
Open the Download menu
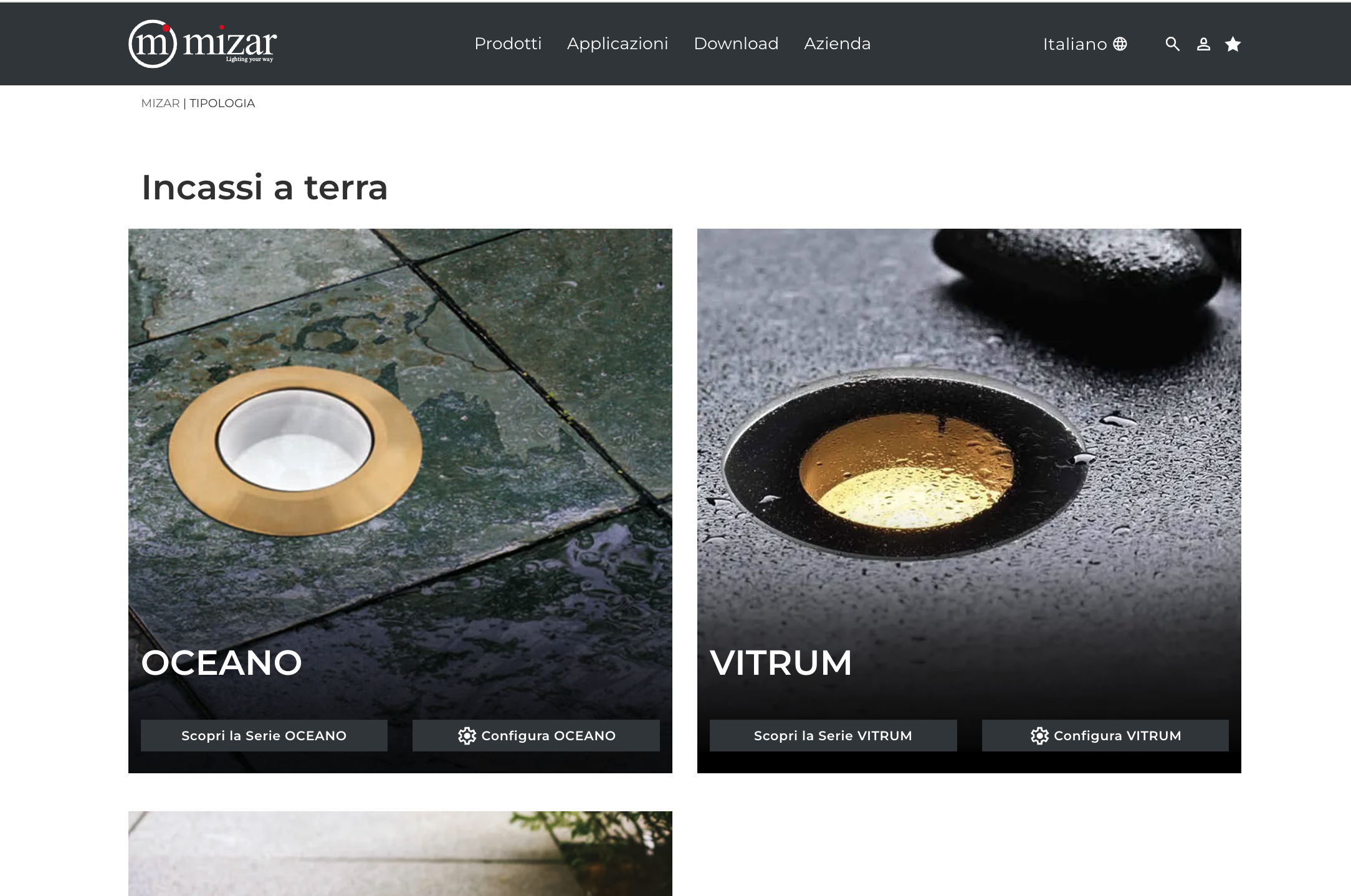[736, 44]
